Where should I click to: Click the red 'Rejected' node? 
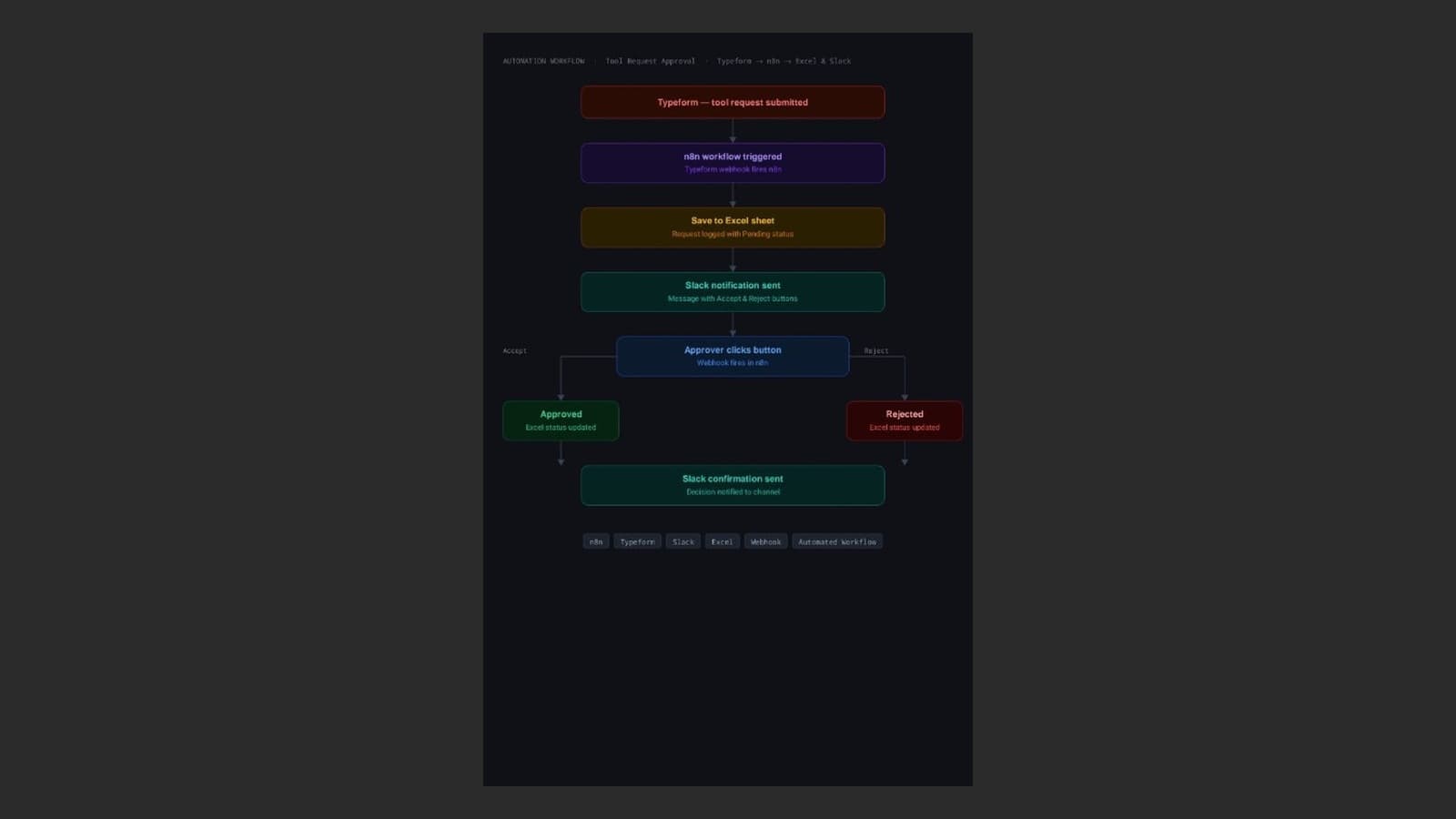point(905,420)
